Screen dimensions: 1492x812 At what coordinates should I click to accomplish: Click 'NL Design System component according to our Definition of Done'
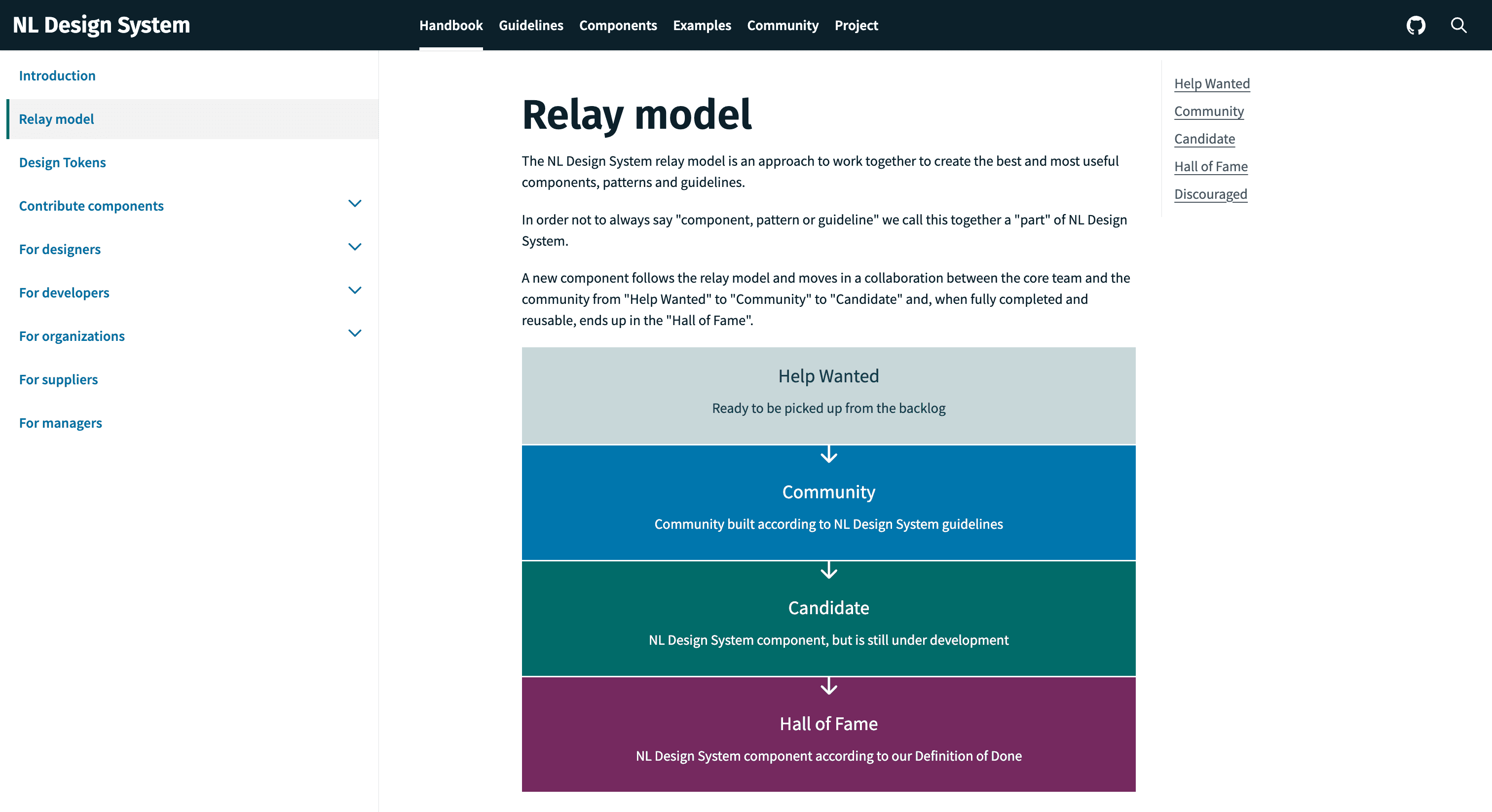829,756
